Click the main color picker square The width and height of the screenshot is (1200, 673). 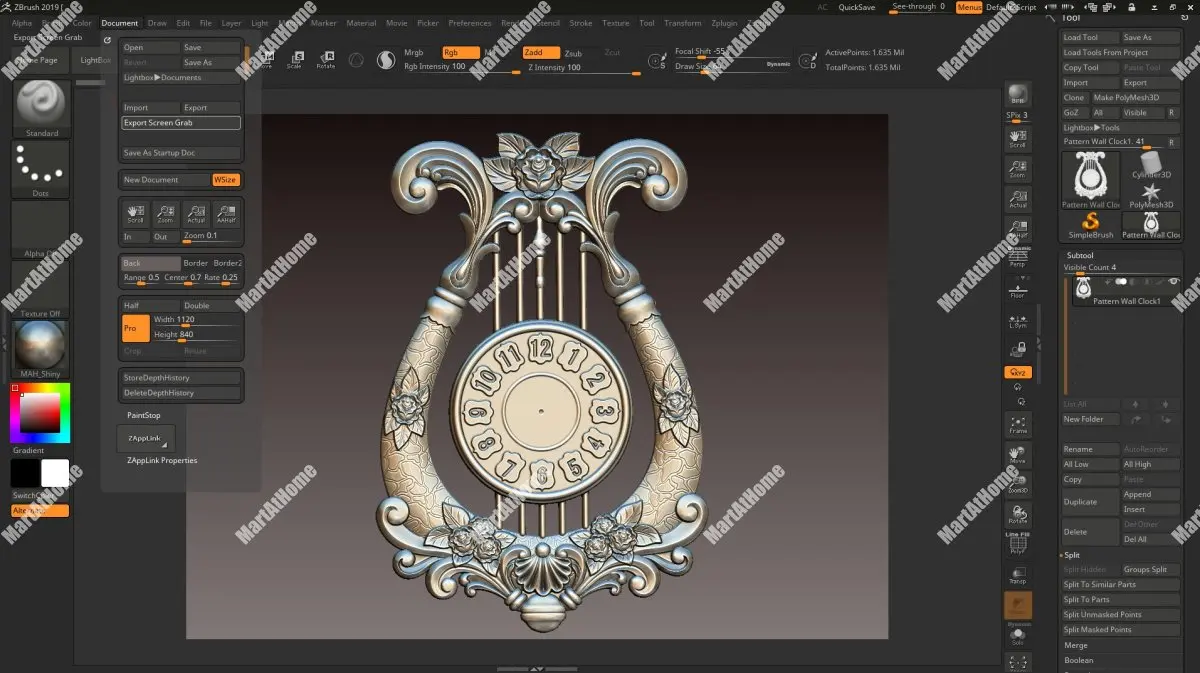pos(40,412)
